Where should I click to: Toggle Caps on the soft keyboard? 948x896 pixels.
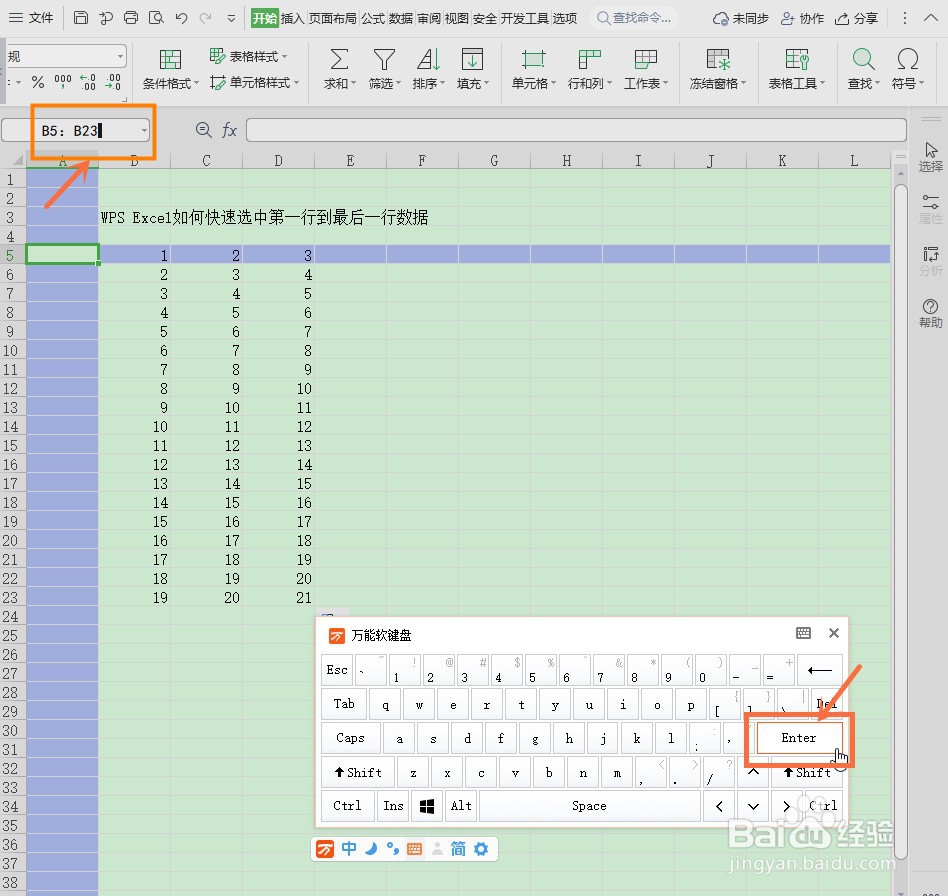[x=350, y=738]
